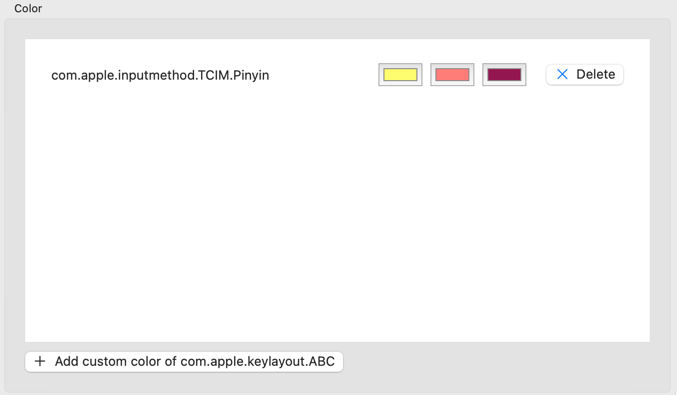Change the last Pinyin color swatch

pyautogui.click(x=504, y=75)
